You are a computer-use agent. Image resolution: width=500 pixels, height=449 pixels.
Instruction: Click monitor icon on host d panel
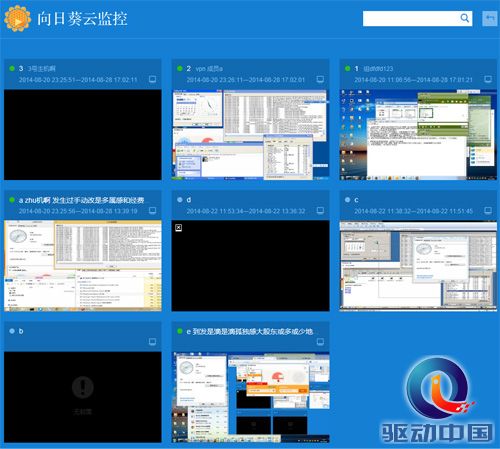click(x=320, y=211)
